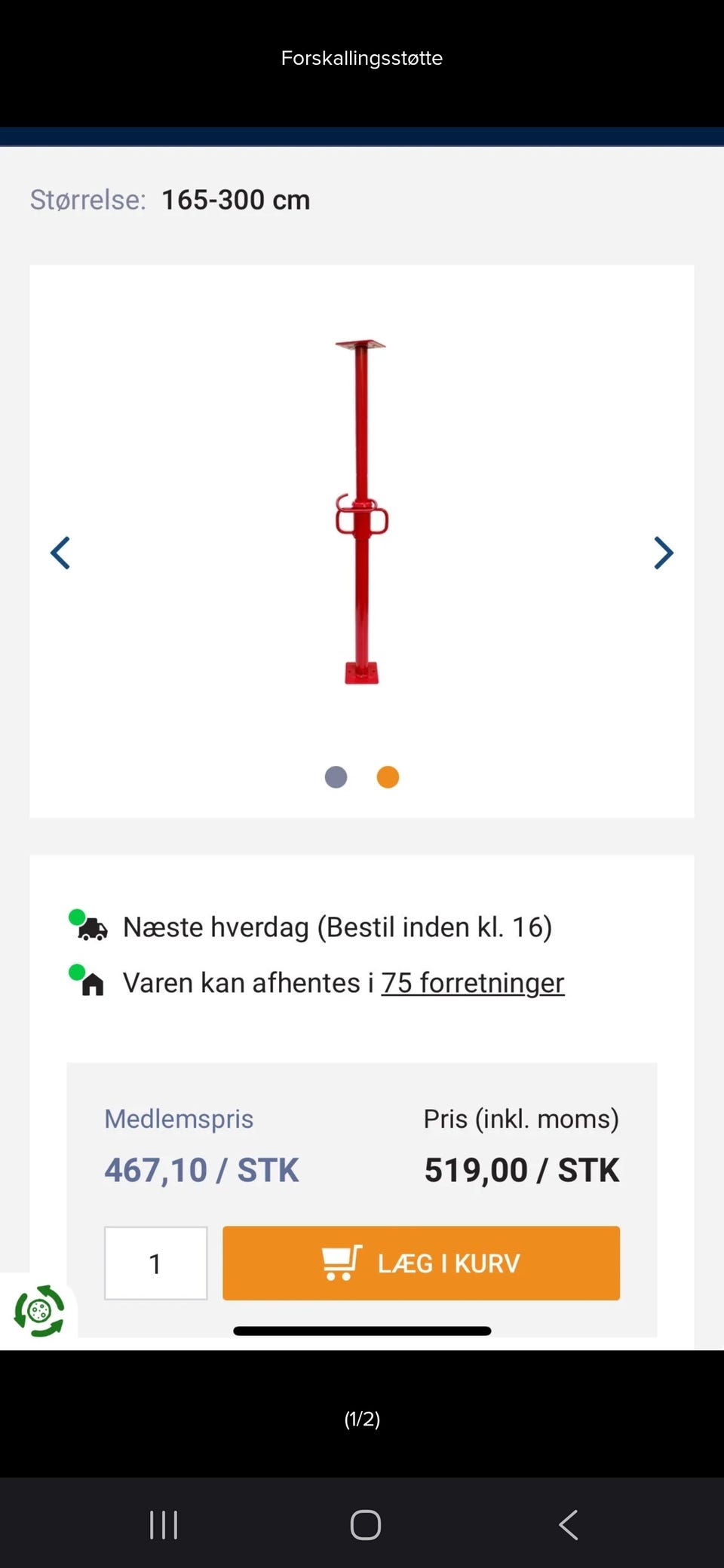Open the green recycling badge icon
The width and height of the screenshot is (724, 1568).
[x=39, y=1311]
